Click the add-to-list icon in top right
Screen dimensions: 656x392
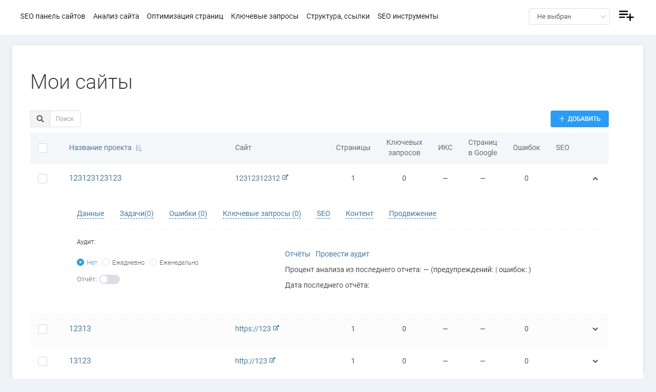tap(626, 16)
